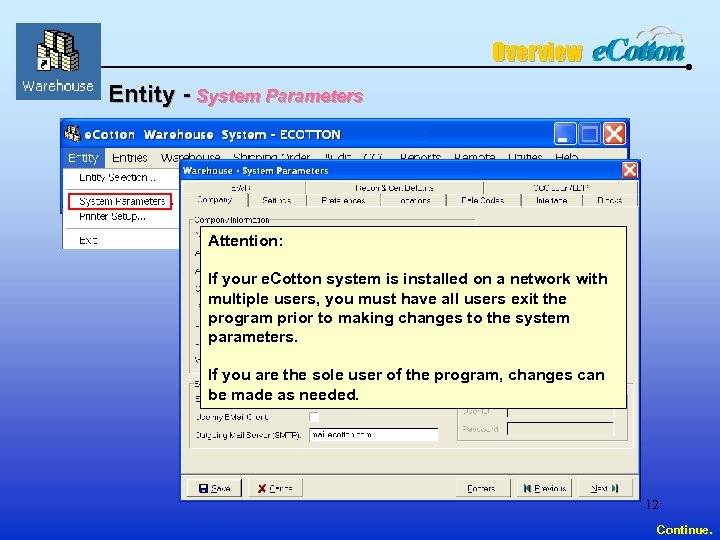
Task: Switch to the Settings tab
Action: point(276,201)
